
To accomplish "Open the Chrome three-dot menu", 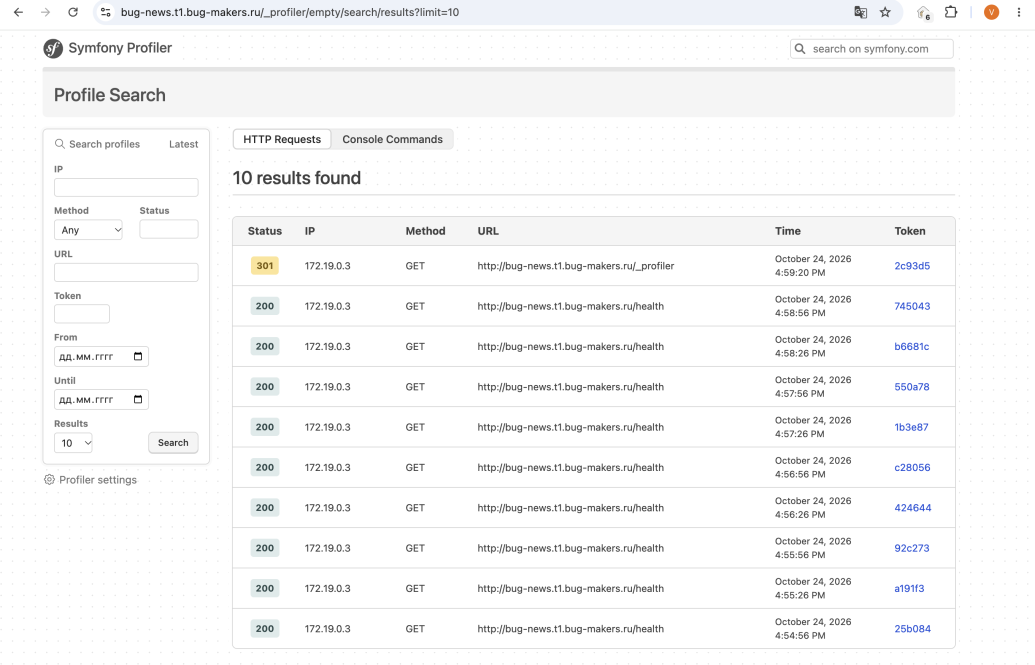I will pyautogui.click(x=1018, y=12).
